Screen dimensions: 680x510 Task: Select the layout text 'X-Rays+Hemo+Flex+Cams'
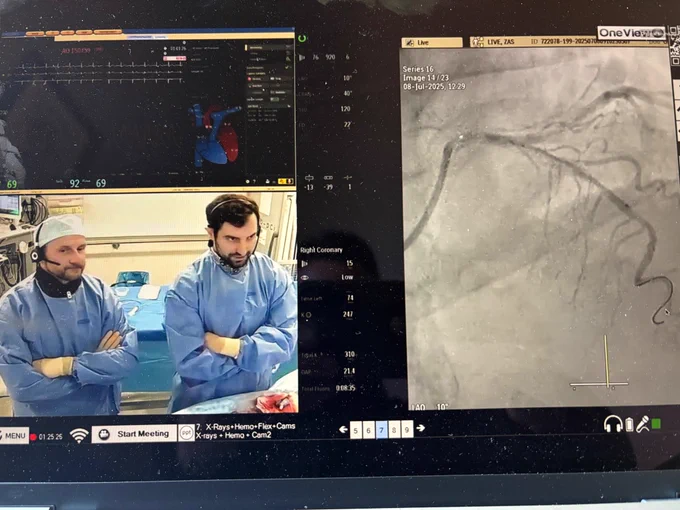pyautogui.click(x=250, y=426)
